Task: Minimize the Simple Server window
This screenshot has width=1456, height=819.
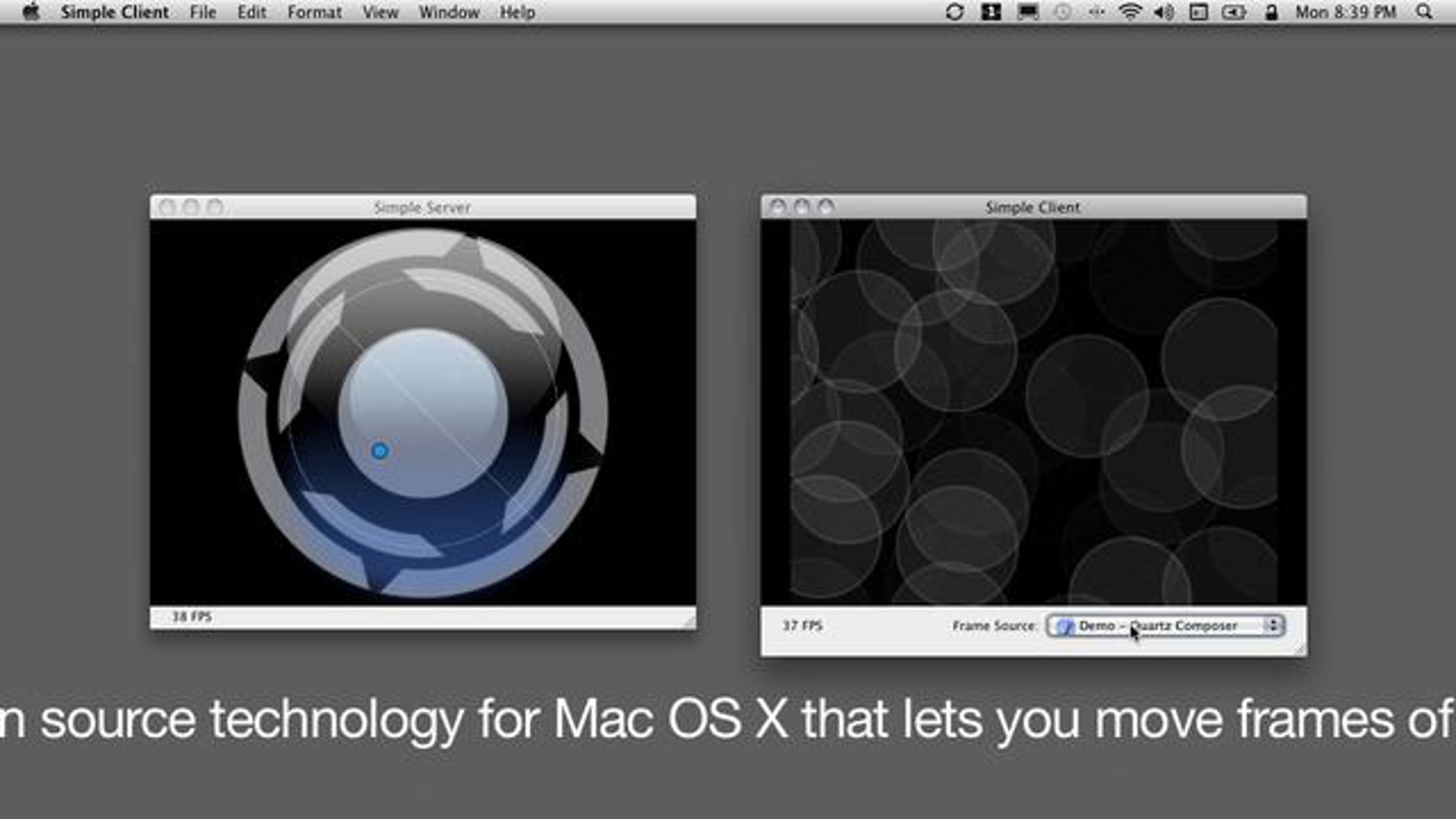Action: pos(190,207)
